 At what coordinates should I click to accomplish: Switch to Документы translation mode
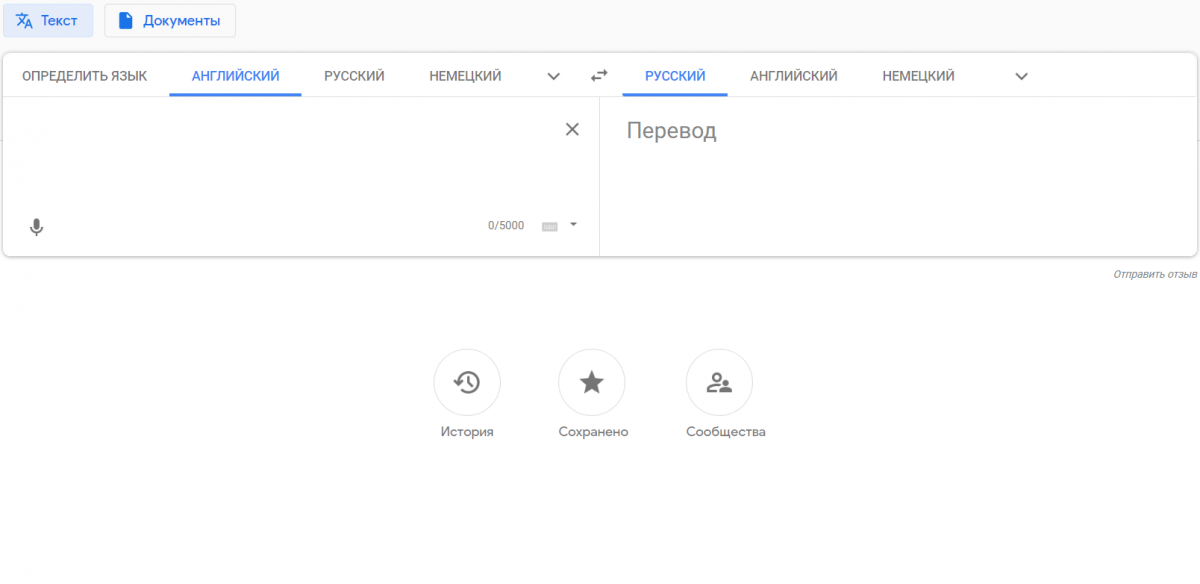tap(170, 20)
